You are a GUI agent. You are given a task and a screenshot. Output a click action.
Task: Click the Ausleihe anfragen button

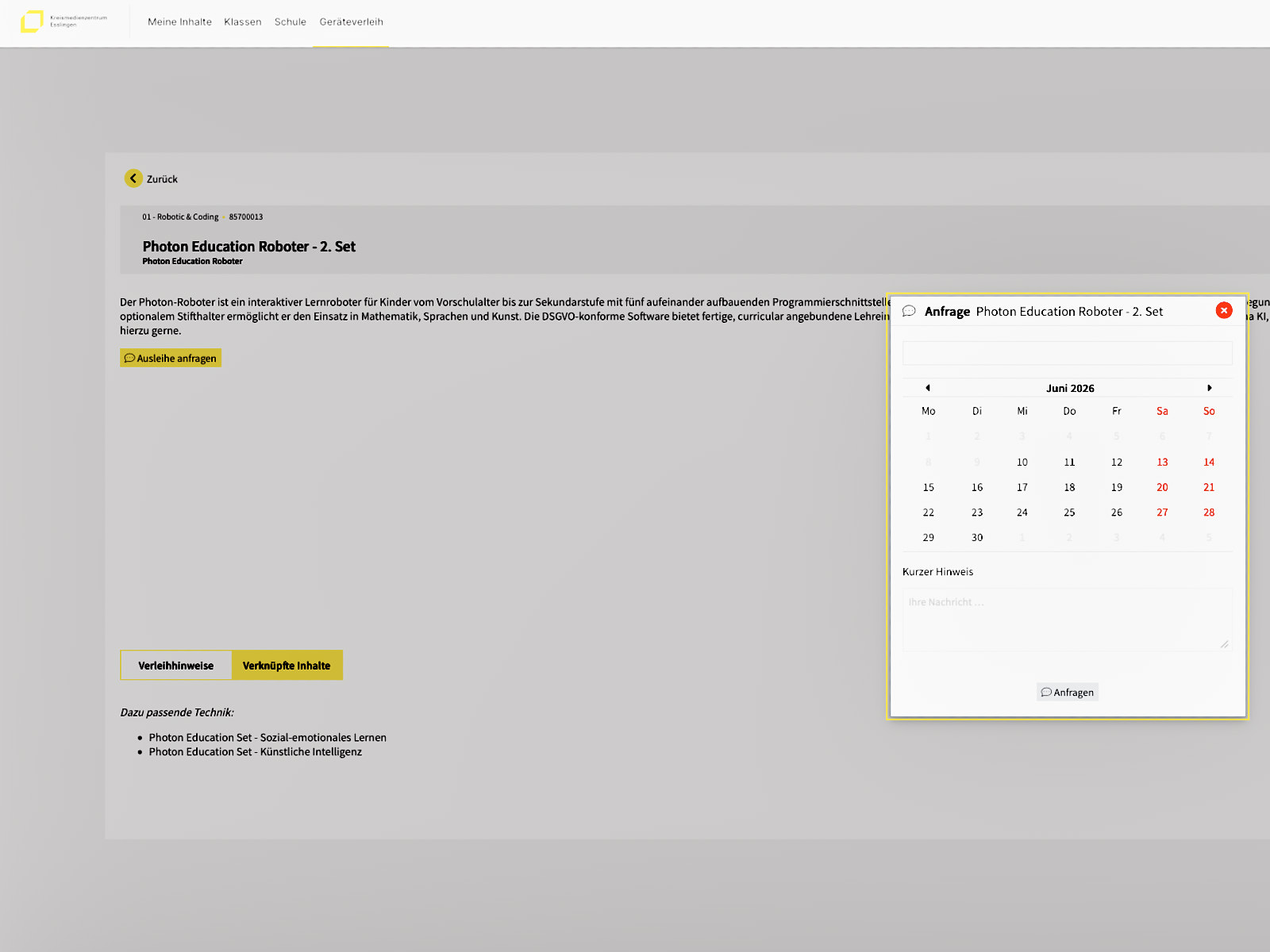pos(171,358)
